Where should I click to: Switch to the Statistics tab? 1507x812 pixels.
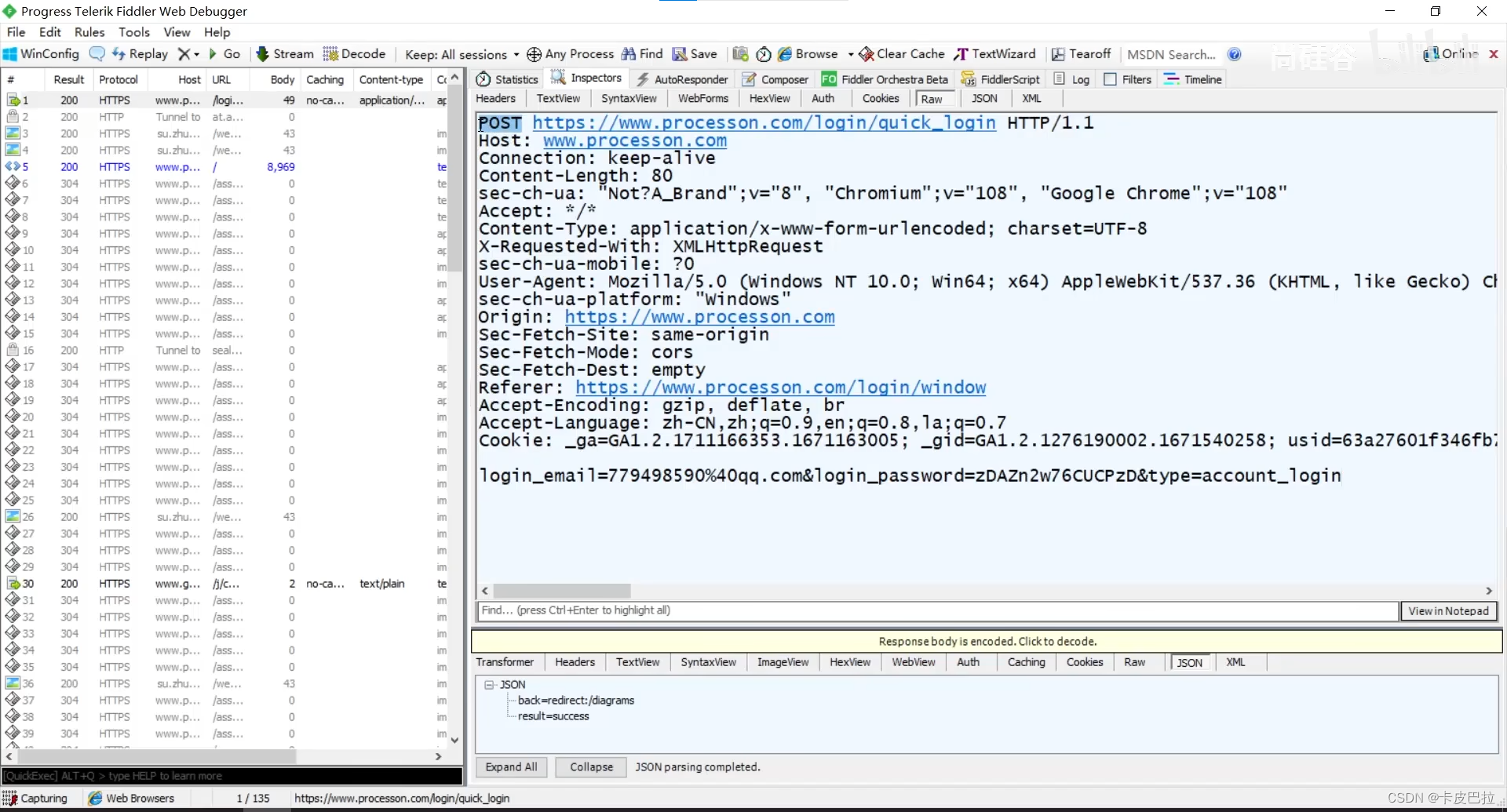coord(507,79)
